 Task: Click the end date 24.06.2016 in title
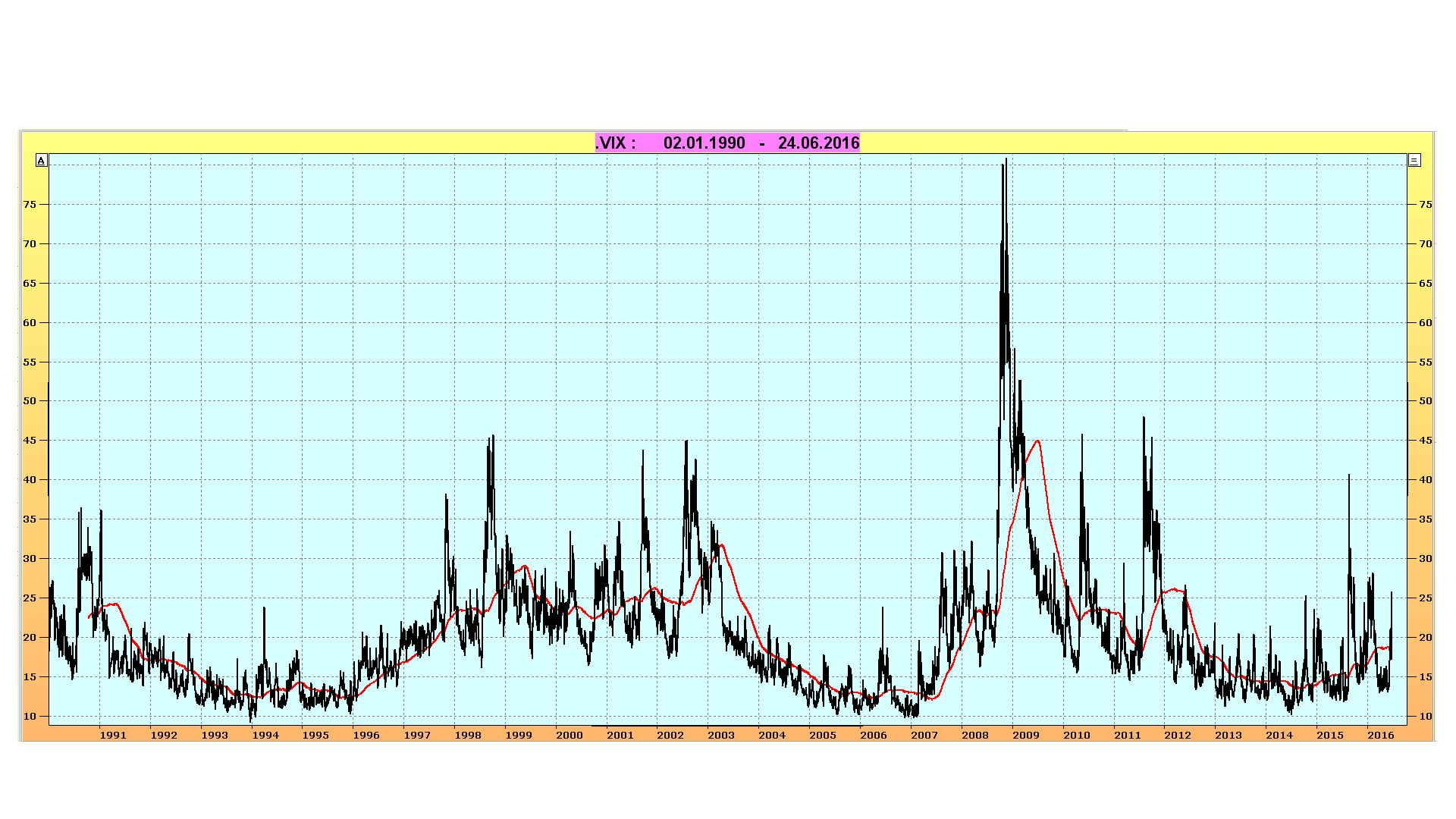[818, 143]
